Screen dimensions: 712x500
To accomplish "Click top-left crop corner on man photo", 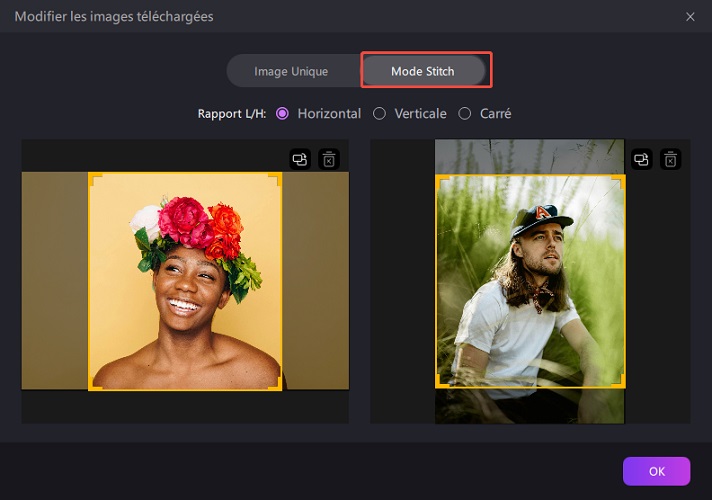I will pos(442,182).
